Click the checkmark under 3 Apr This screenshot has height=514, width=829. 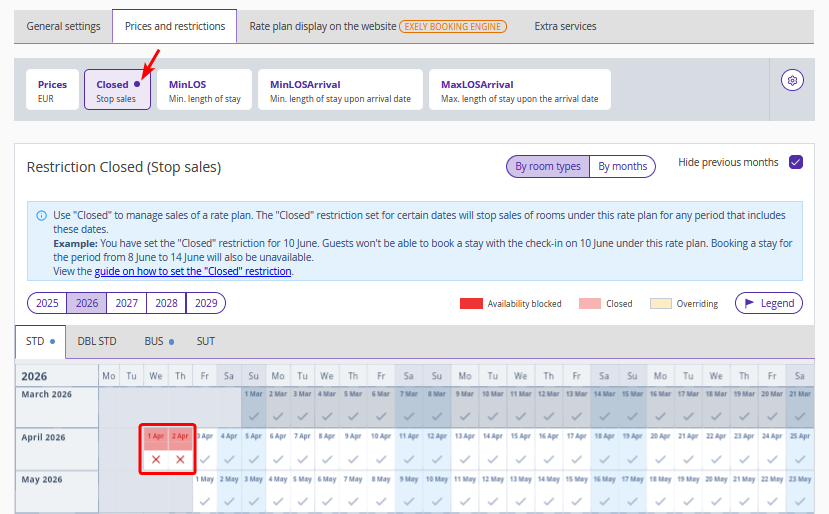(x=205, y=459)
